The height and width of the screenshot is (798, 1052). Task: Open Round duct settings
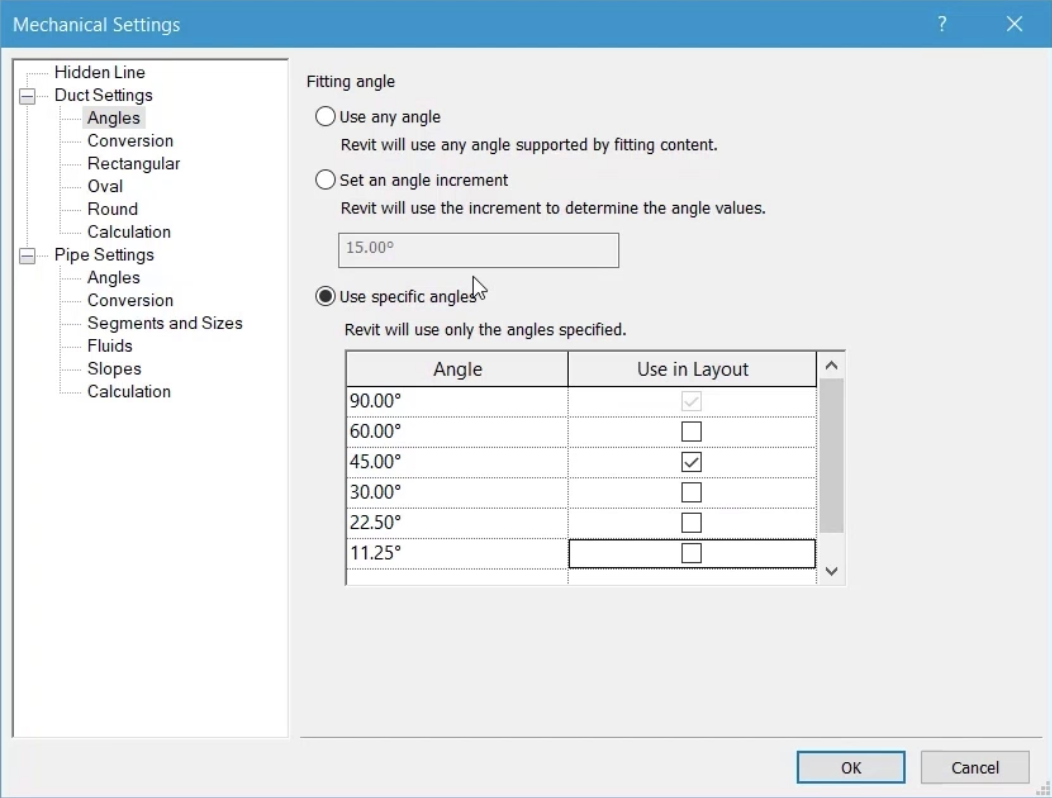pos(112,209)
